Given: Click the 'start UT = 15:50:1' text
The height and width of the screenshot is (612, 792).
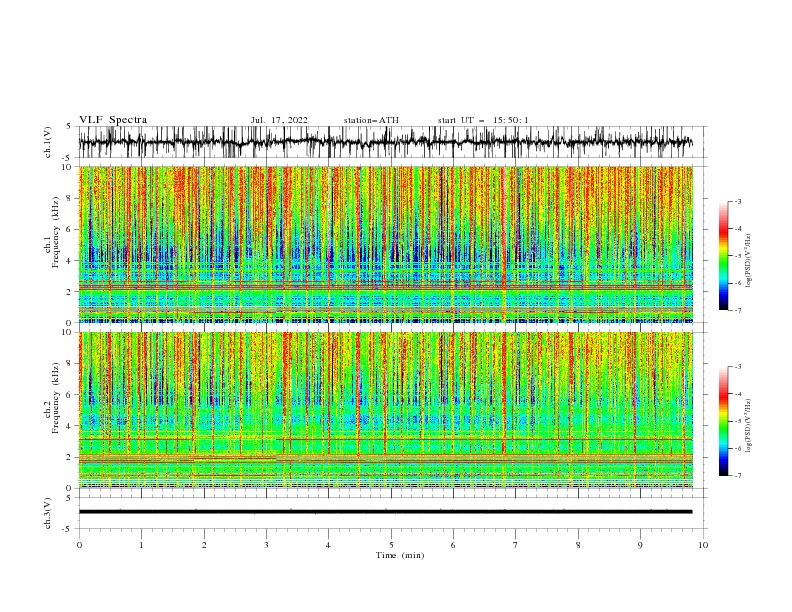Looking at the screenshot, I should click(x=483, y=120).
